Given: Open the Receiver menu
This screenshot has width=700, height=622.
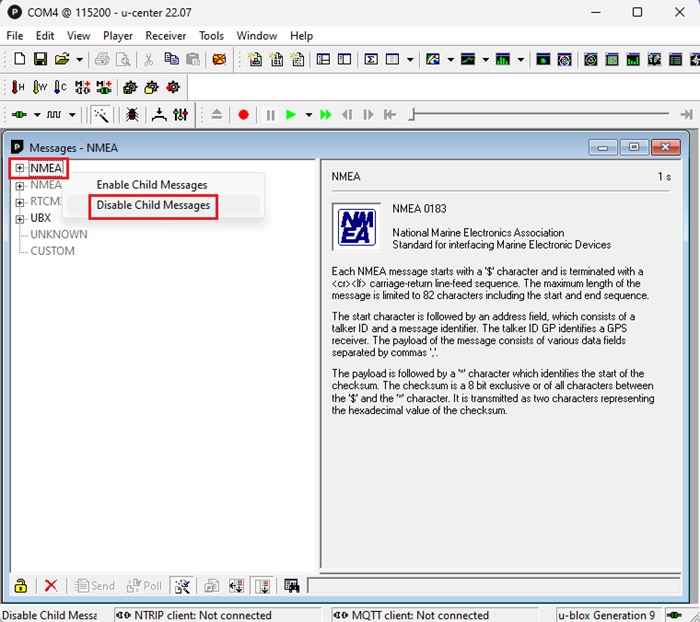Looking at the screenshot, I should point(166,36).
